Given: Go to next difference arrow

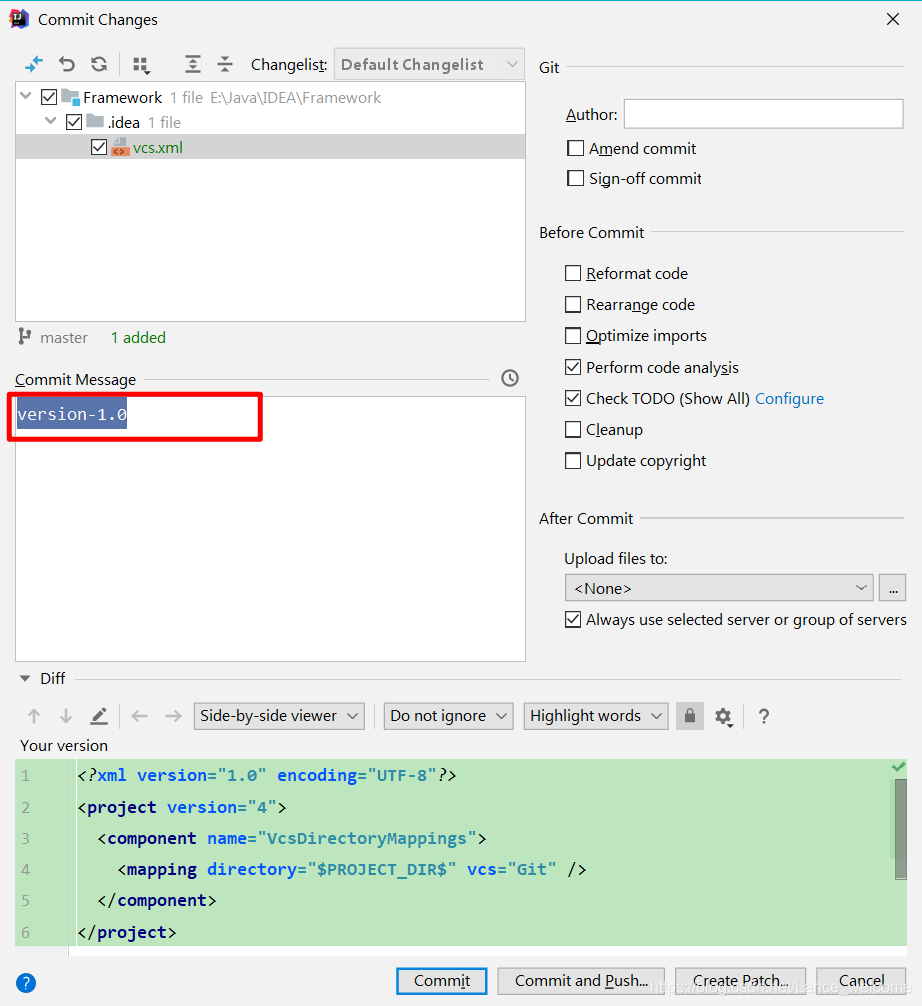Looking at the screenshot, I should (65, 716).
